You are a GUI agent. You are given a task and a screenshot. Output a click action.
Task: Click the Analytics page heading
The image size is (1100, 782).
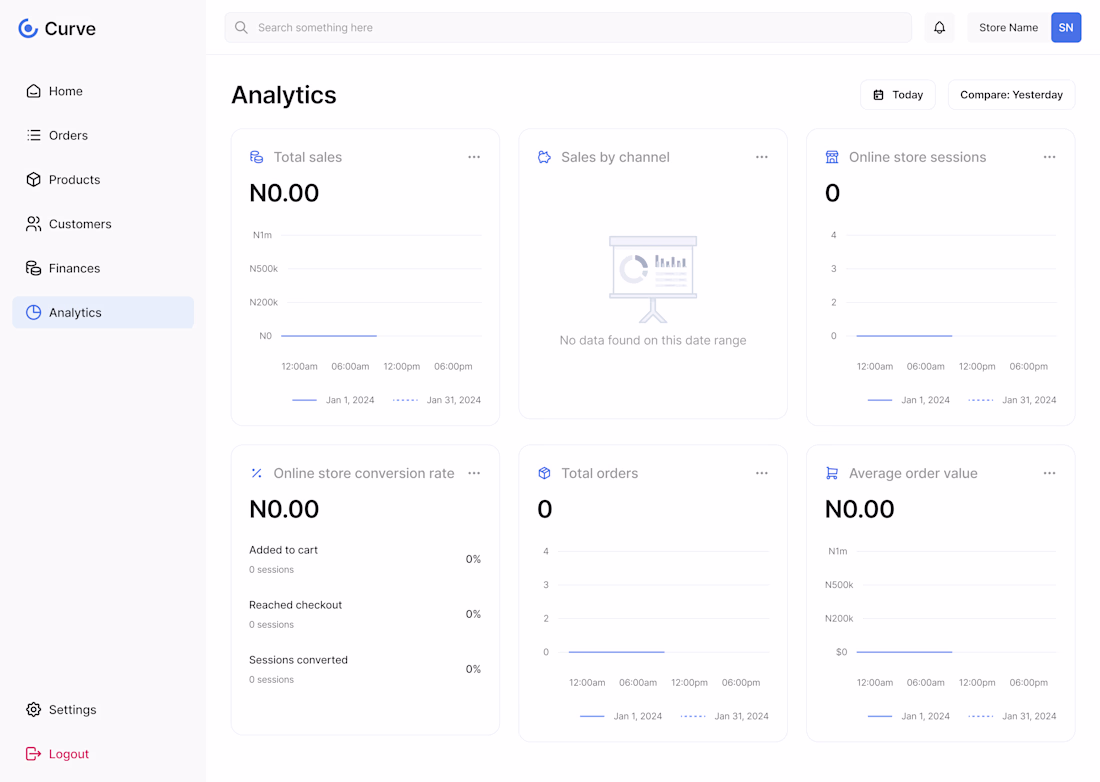(x=284, y=95)
